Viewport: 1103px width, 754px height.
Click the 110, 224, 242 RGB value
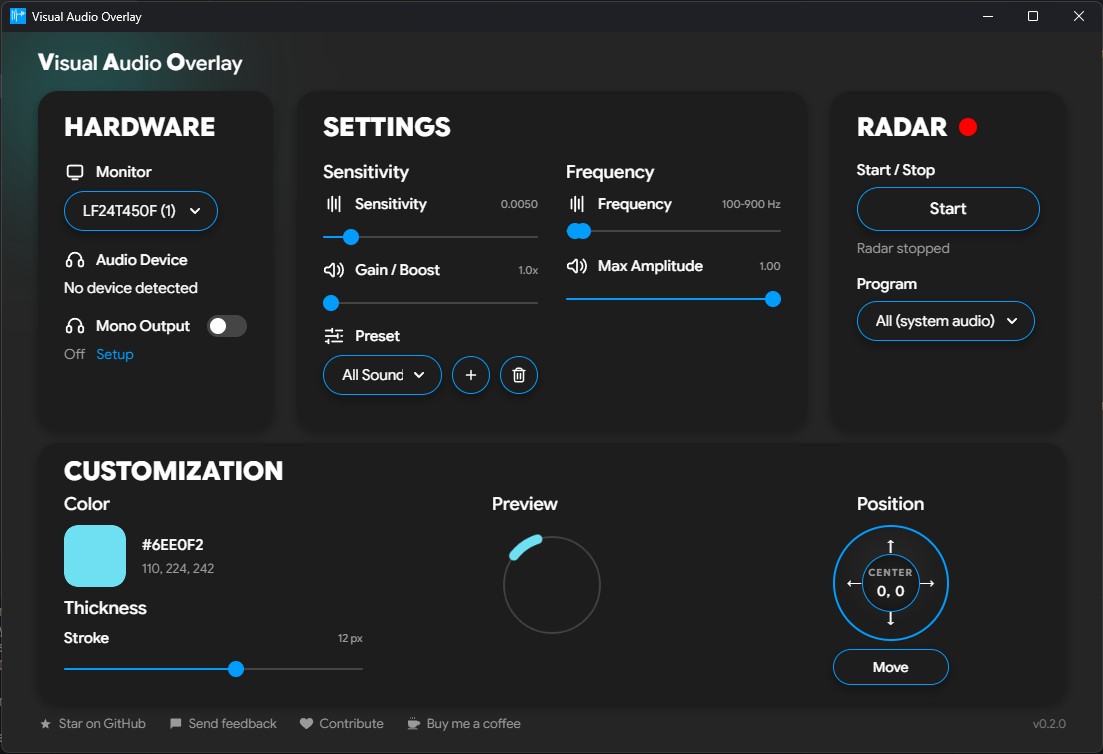point(178,568)
